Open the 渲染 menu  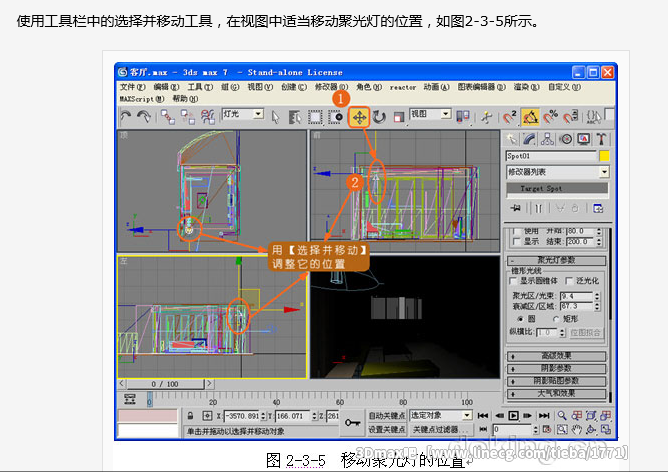(527, 87)
